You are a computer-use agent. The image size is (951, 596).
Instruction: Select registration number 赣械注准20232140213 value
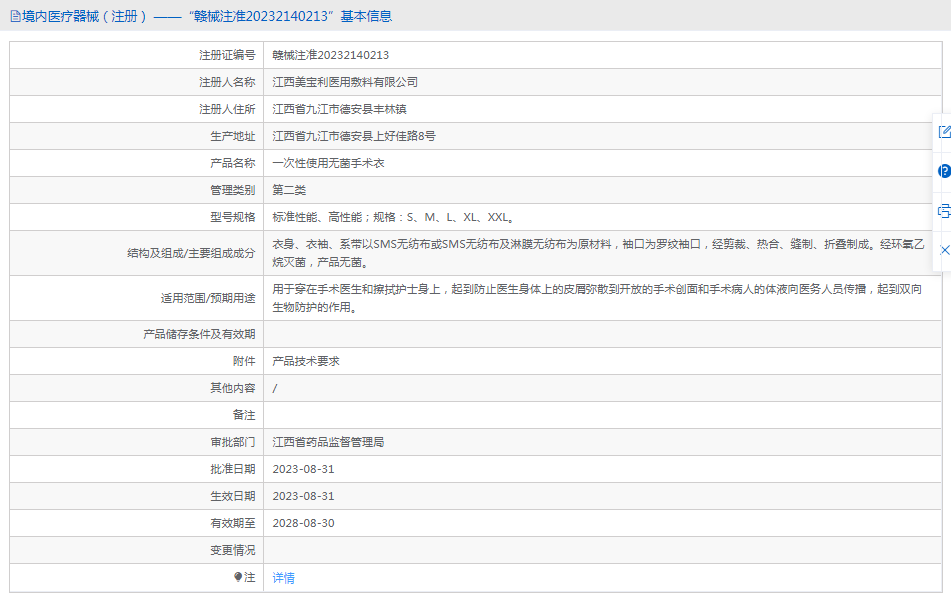tap(331, 55)
